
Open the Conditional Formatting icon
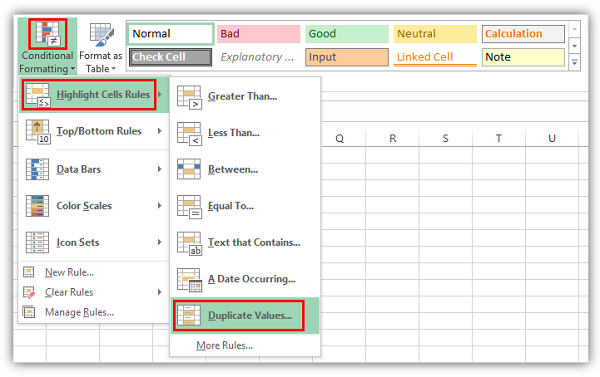click(48, 34)
